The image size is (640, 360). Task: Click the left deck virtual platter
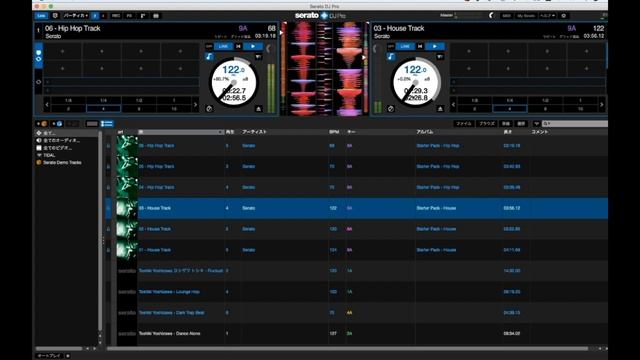[233, 83]
